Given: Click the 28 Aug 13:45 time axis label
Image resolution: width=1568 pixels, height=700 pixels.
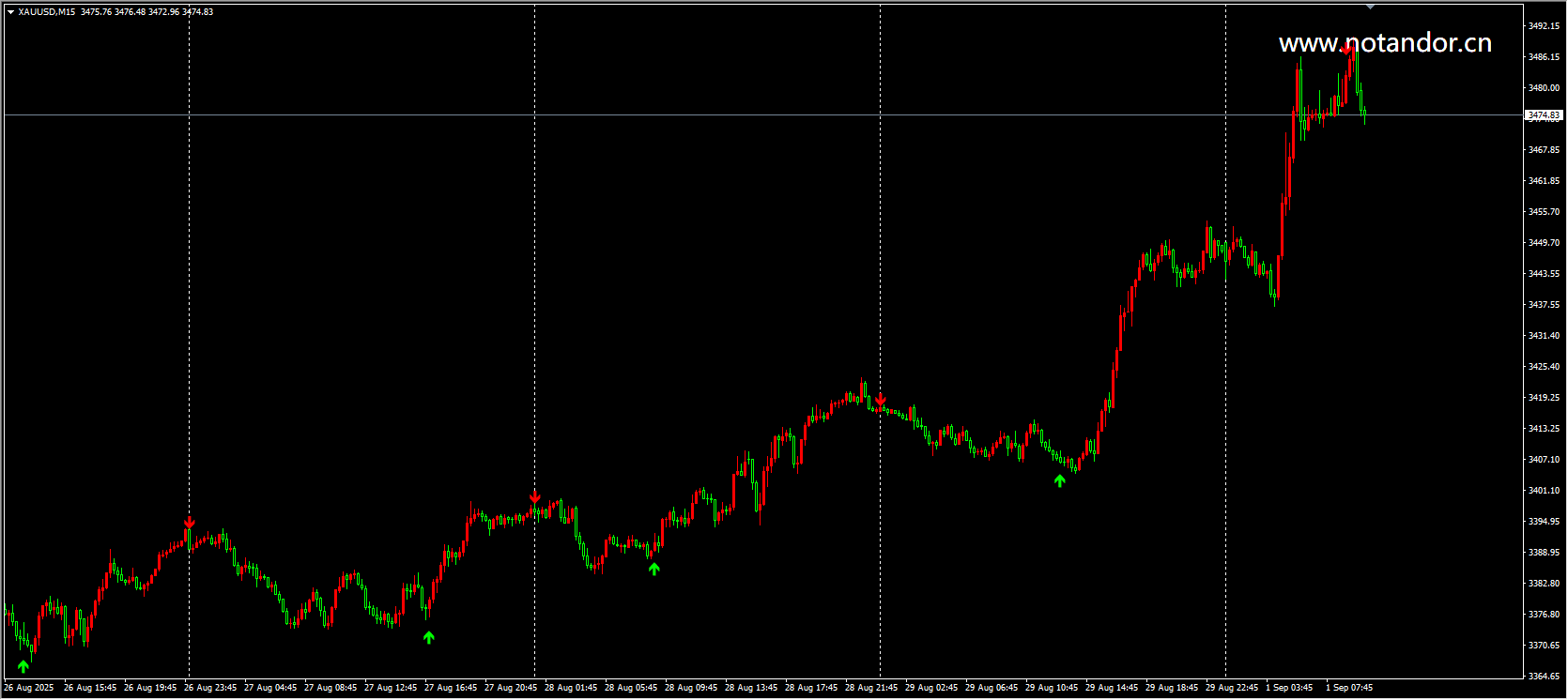Looking at the screenshot, I should (x=751, y=688).
